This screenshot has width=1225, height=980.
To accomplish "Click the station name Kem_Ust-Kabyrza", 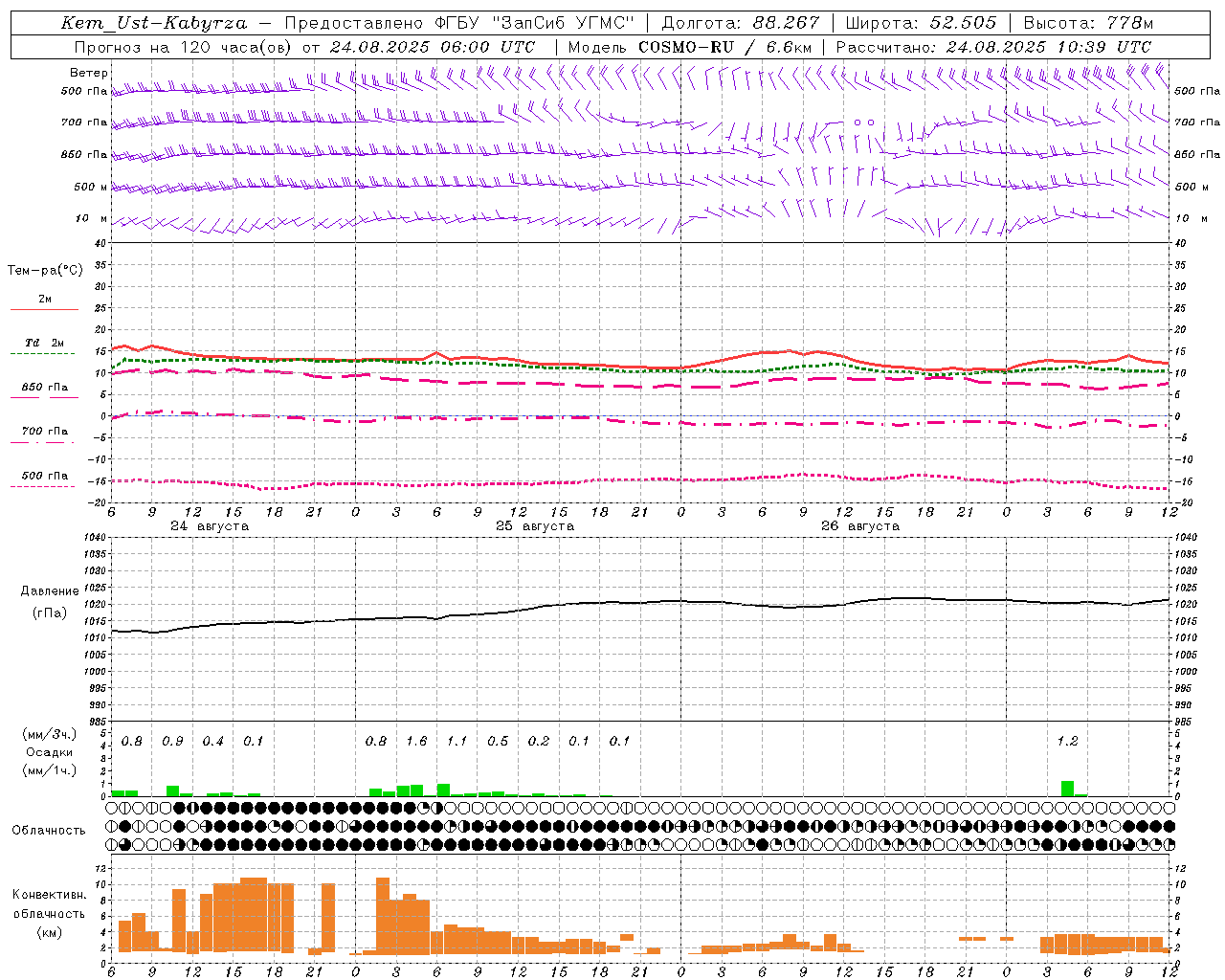I will pyautogui.click(x=154, y=23).
